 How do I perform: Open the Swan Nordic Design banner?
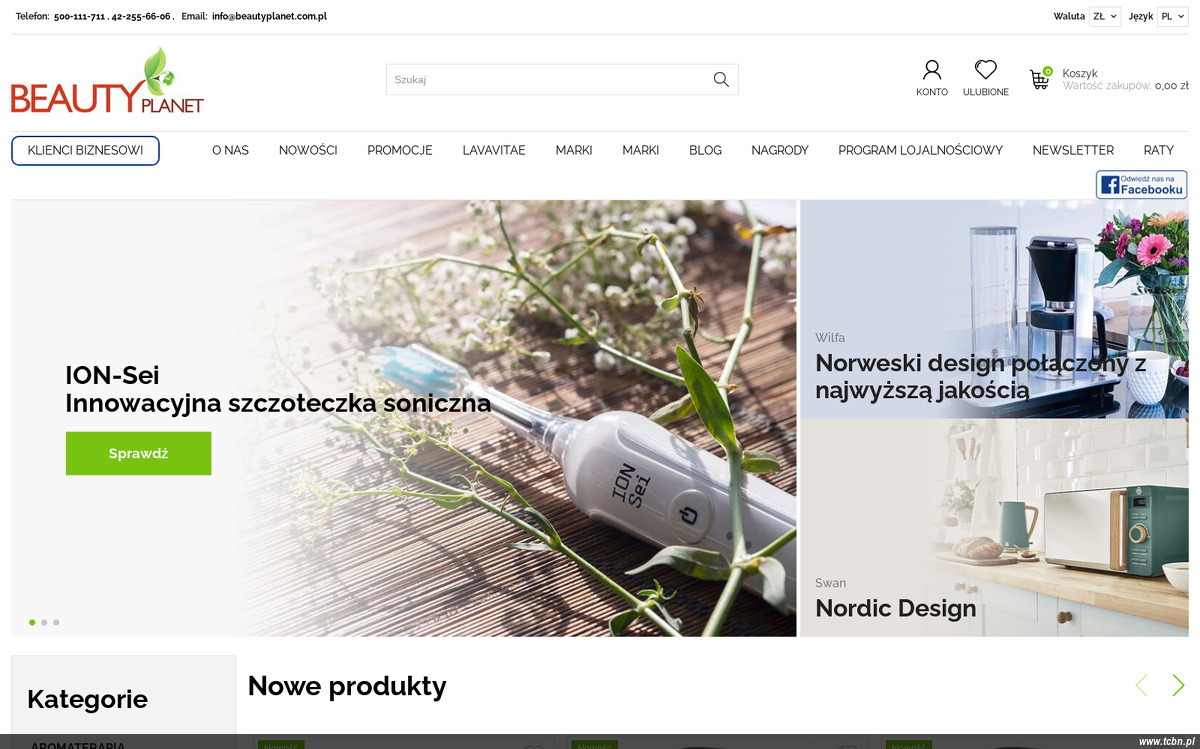tap(994, 528)
